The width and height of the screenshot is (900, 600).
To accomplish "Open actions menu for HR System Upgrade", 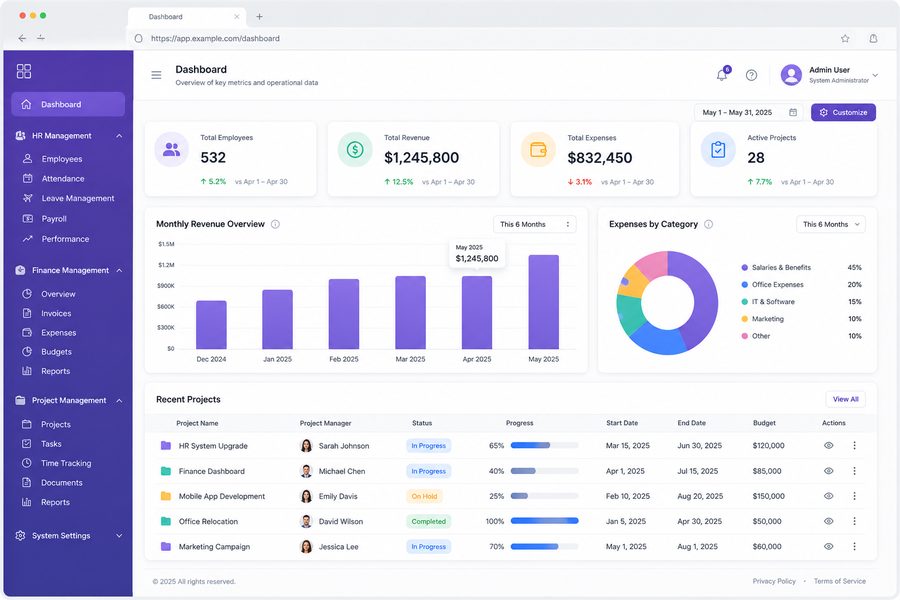I will (854, 446).
